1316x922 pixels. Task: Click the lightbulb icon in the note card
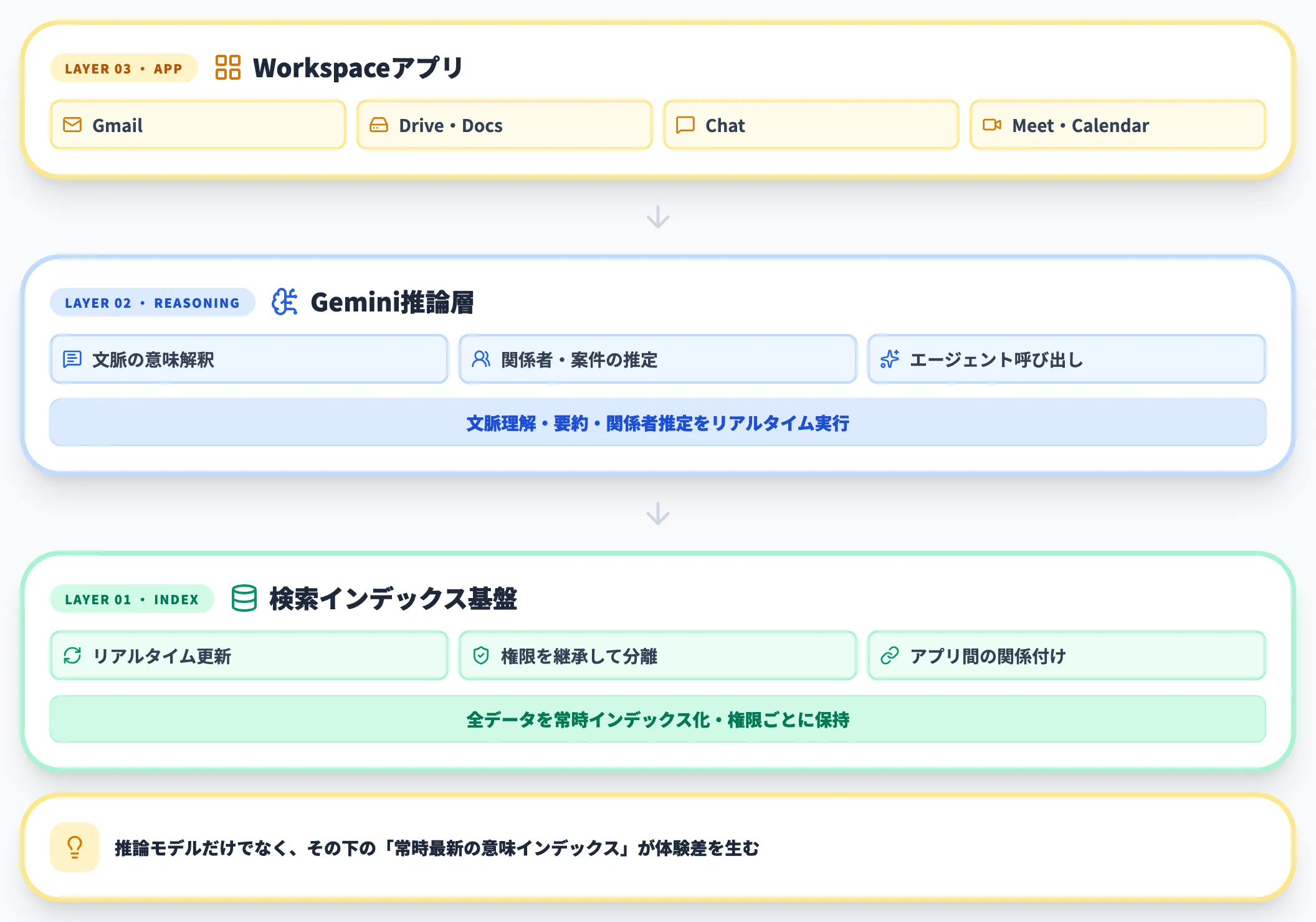click(74, 846)
